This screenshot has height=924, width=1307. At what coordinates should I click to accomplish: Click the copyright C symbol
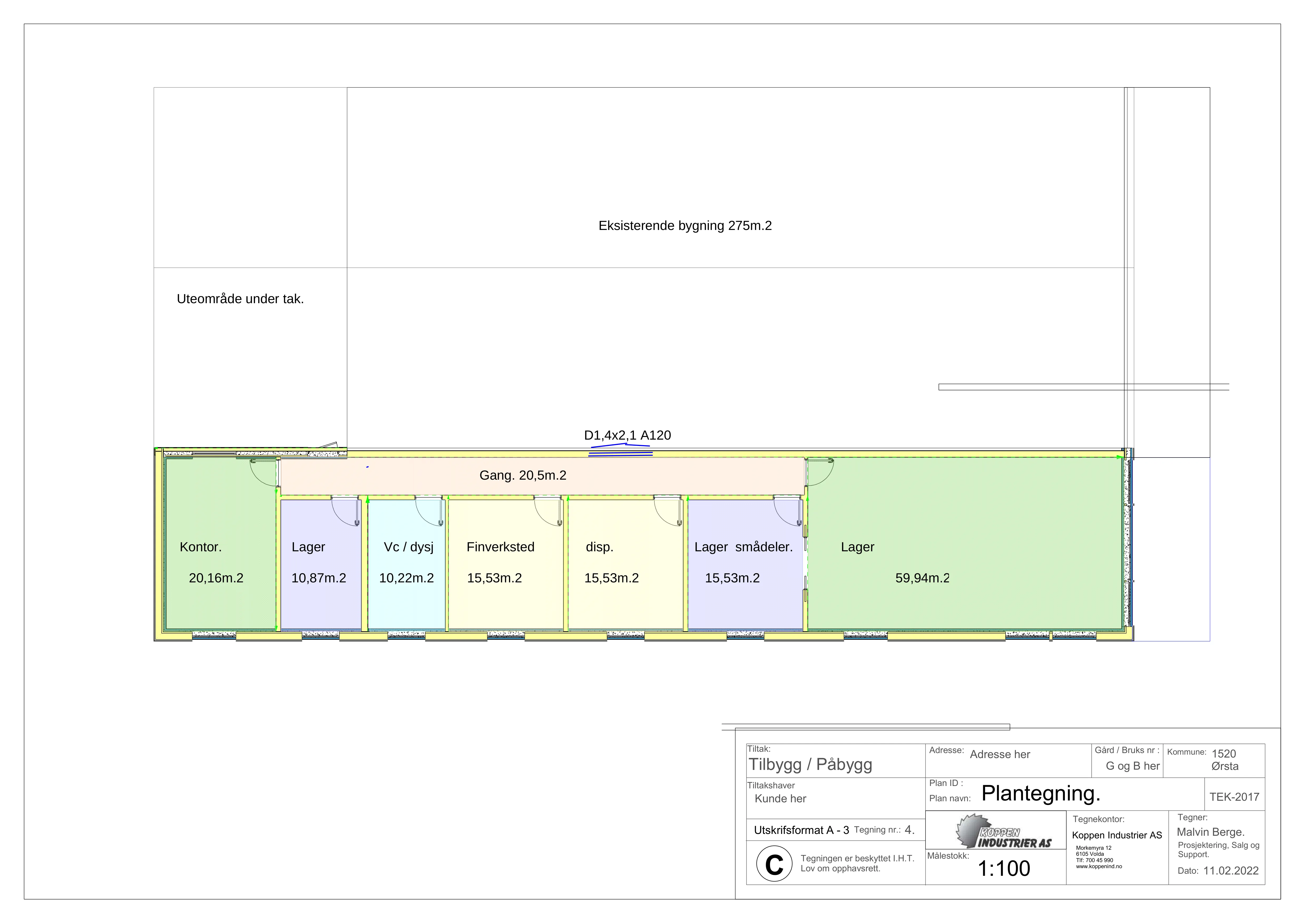[x=774, y=864]
